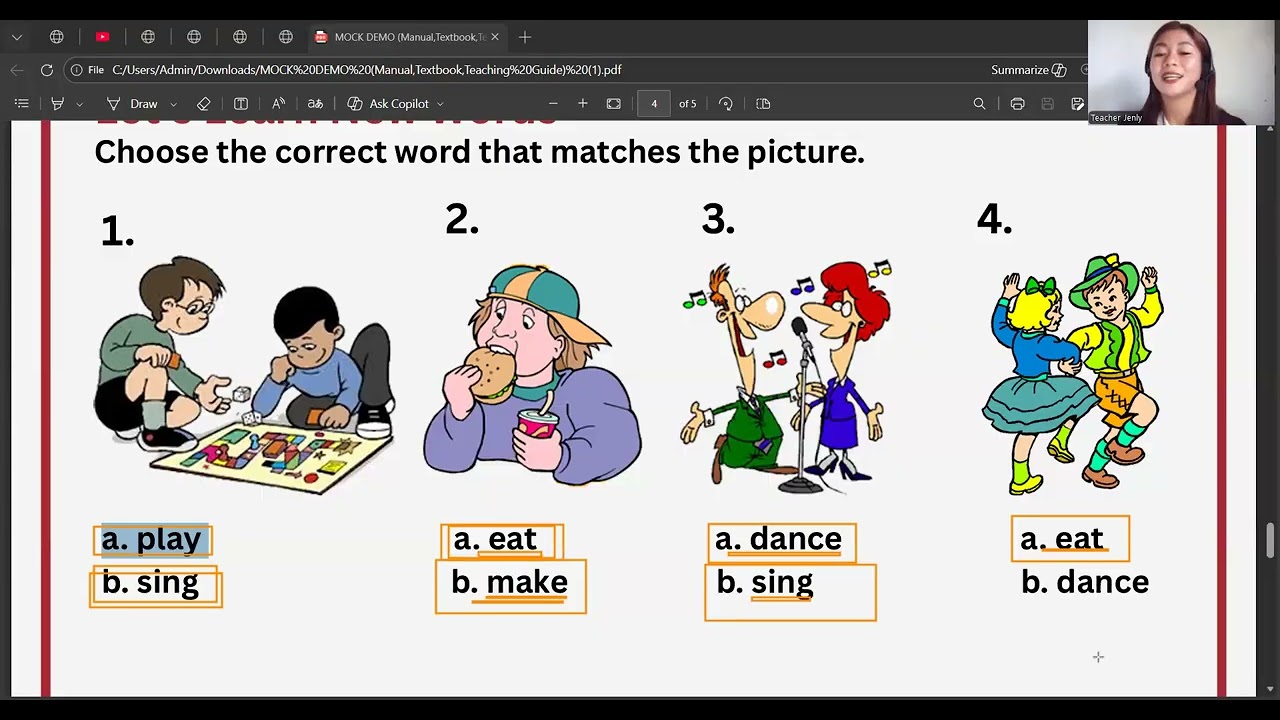This screenshot has width=1280, height=720.
Task: Toggle Fit to width view
Action: (x=614, y=104)
